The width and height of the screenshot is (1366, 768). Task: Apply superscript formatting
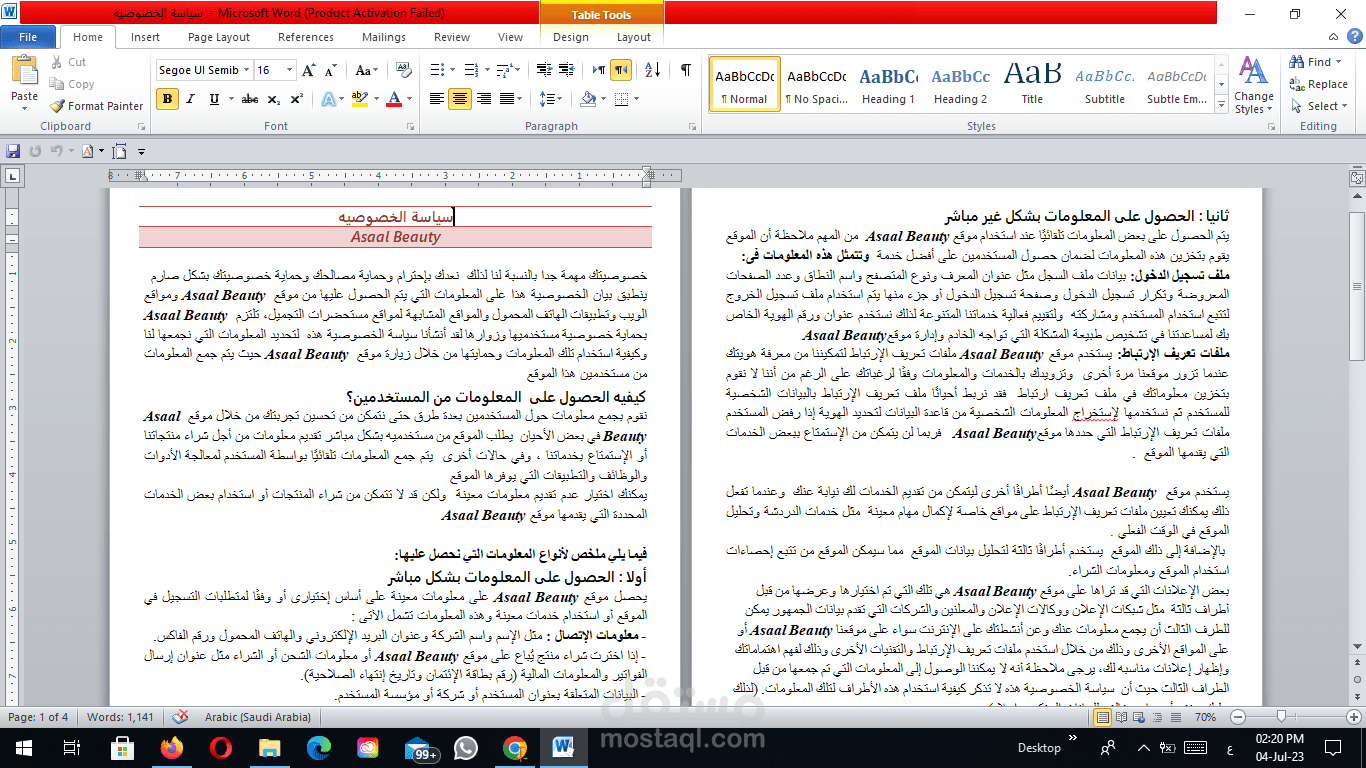click(296, 99)
